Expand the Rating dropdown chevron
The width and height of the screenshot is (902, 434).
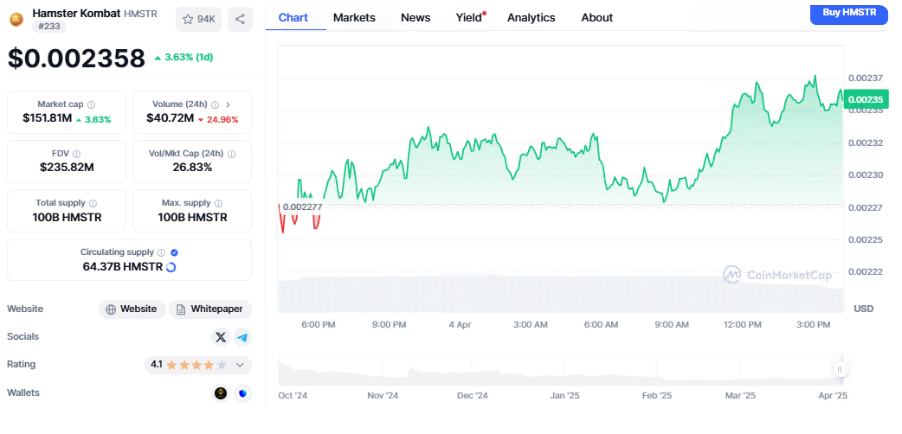coord(239,365)
